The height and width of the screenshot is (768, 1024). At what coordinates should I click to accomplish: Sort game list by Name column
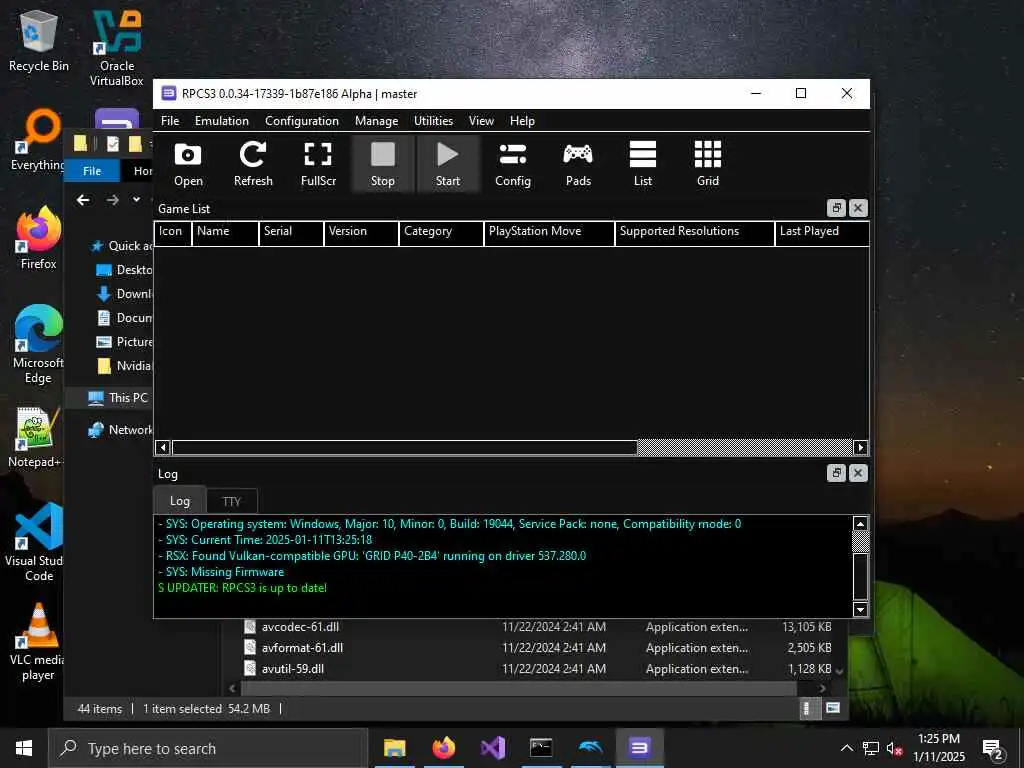tap(225, 233)
